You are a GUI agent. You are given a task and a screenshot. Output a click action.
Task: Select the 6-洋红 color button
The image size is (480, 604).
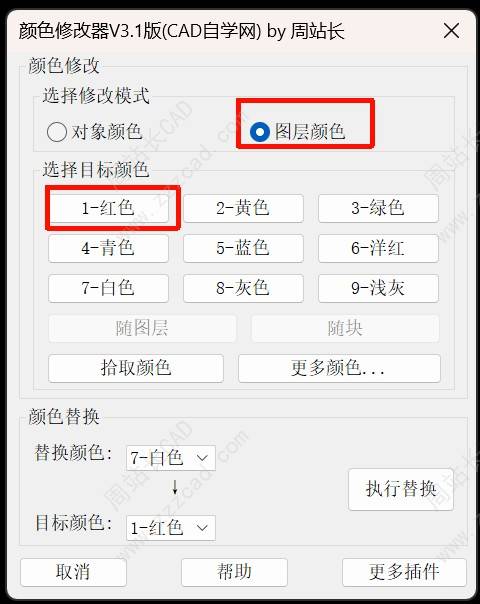[378, 248]
